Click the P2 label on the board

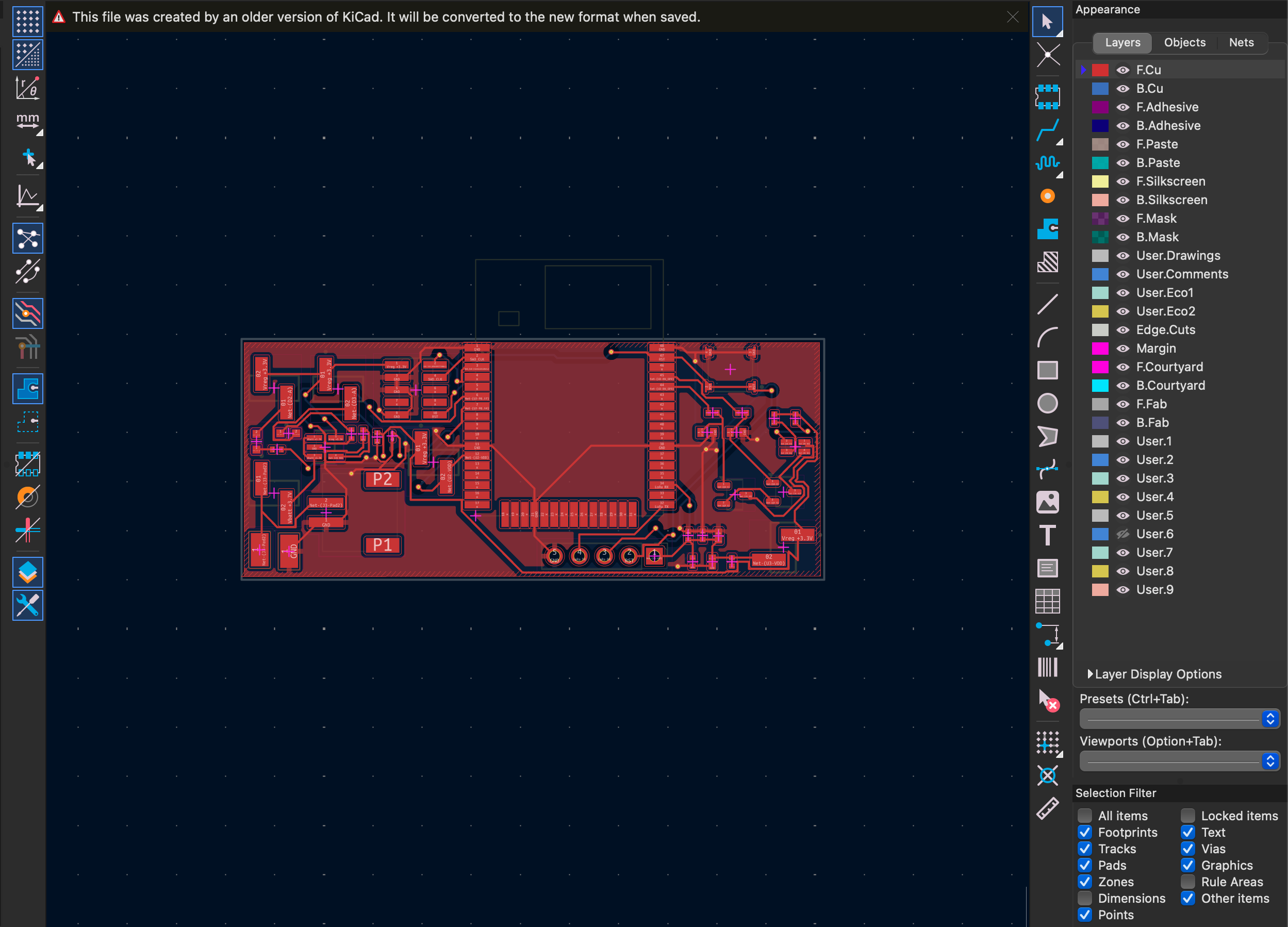click(382, 479)
